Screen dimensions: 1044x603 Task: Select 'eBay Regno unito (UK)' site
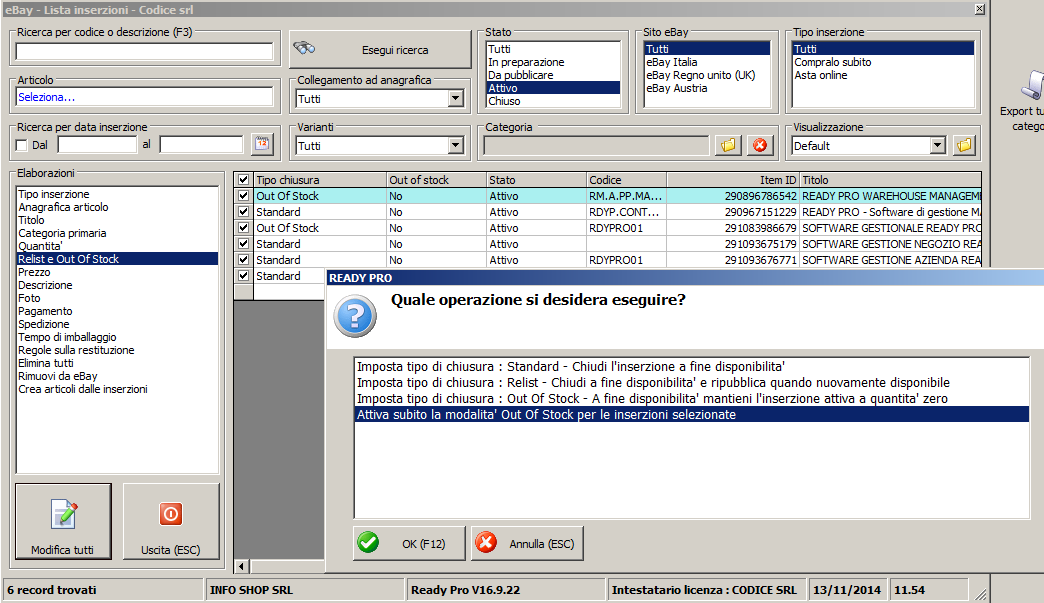700,75
